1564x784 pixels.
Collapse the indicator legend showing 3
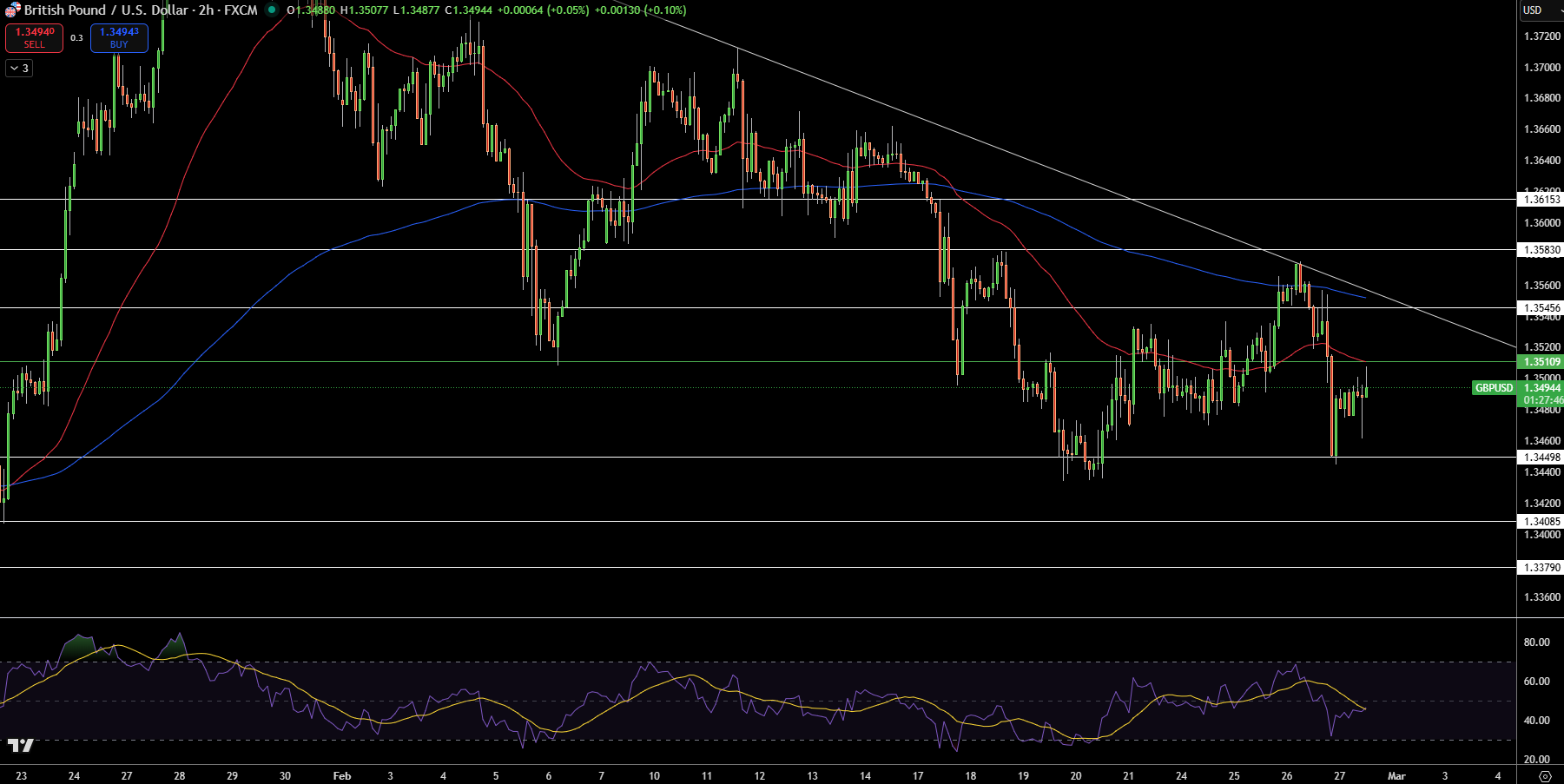tap(19, 68)
